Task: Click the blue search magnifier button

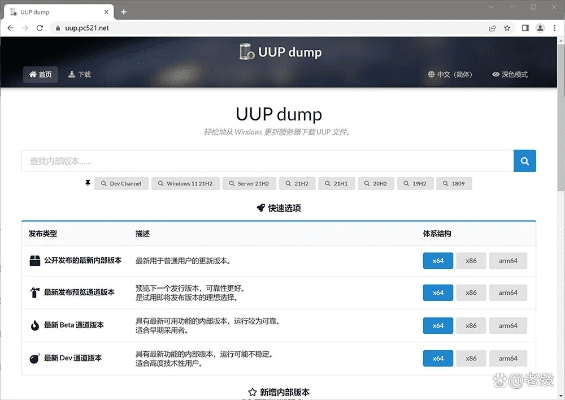Action: (x=525, y=161)
